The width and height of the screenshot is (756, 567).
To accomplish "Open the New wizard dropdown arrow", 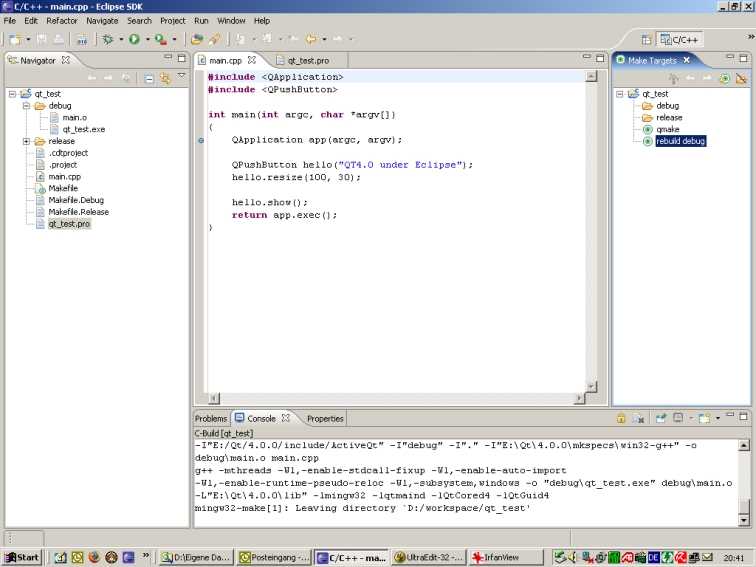I will tap(28, 40).
